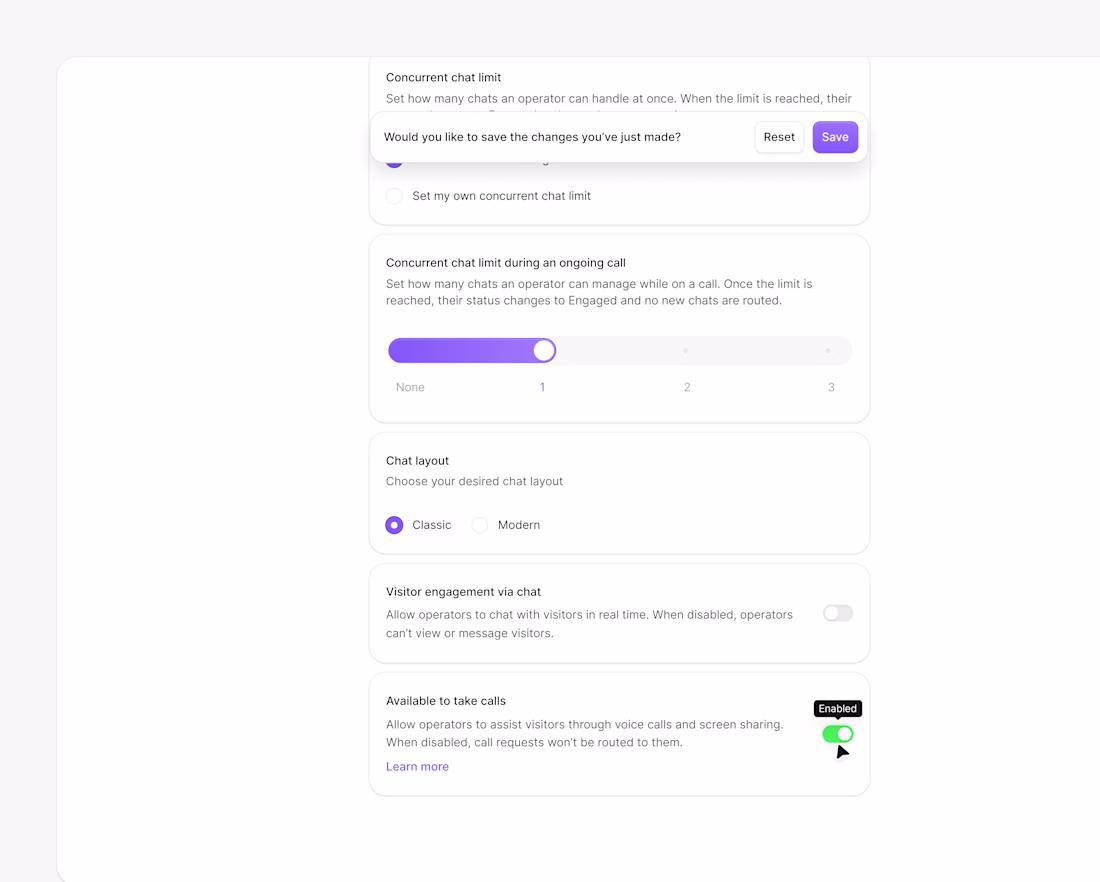Click the Reset button
Image resolution: width=1100 pixels, height=882 pixels.
(779, 137)
